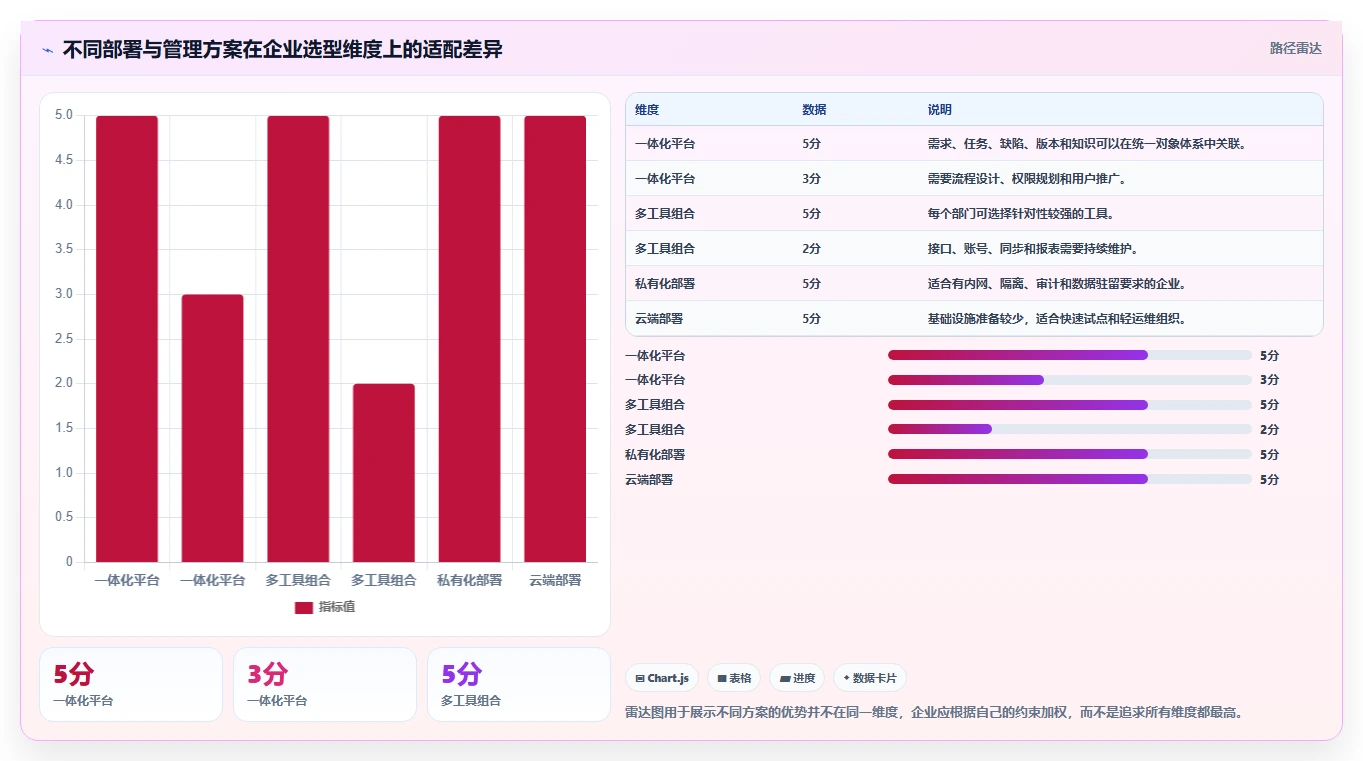Image resolution: width=1363 pixels, height=761 pixels.
Task: Select the 多工具组合 chart bar reaching 2.0
Action: (x=384, y=473)
